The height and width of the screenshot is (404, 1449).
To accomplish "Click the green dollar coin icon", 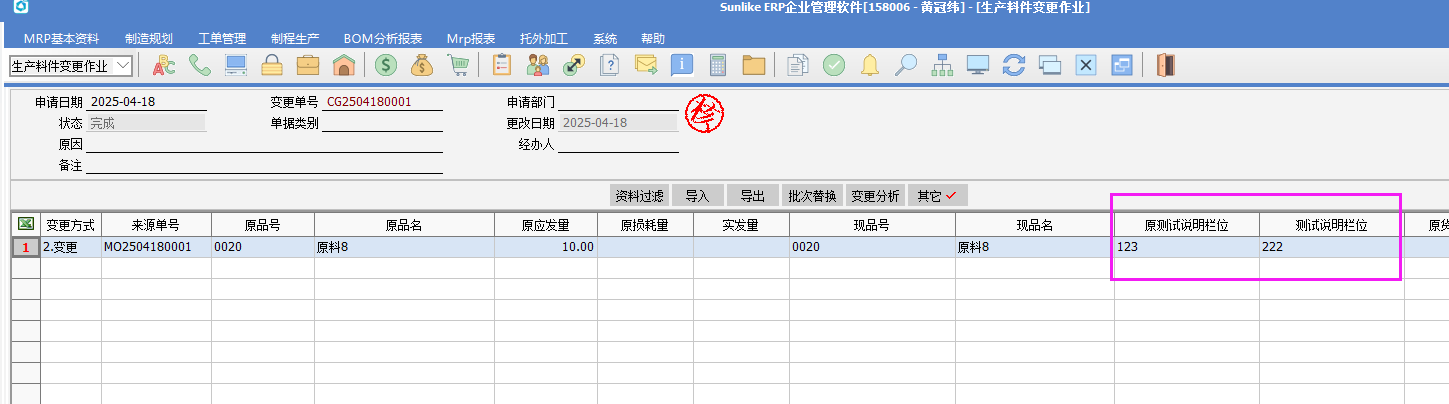I will click(x=384, y=66).
